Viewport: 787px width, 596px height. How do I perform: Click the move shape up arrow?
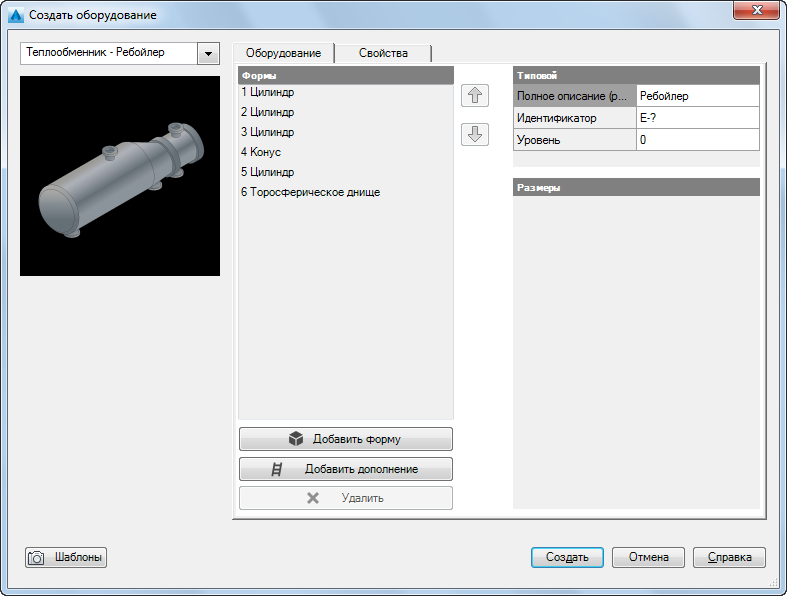coord(475,95)
